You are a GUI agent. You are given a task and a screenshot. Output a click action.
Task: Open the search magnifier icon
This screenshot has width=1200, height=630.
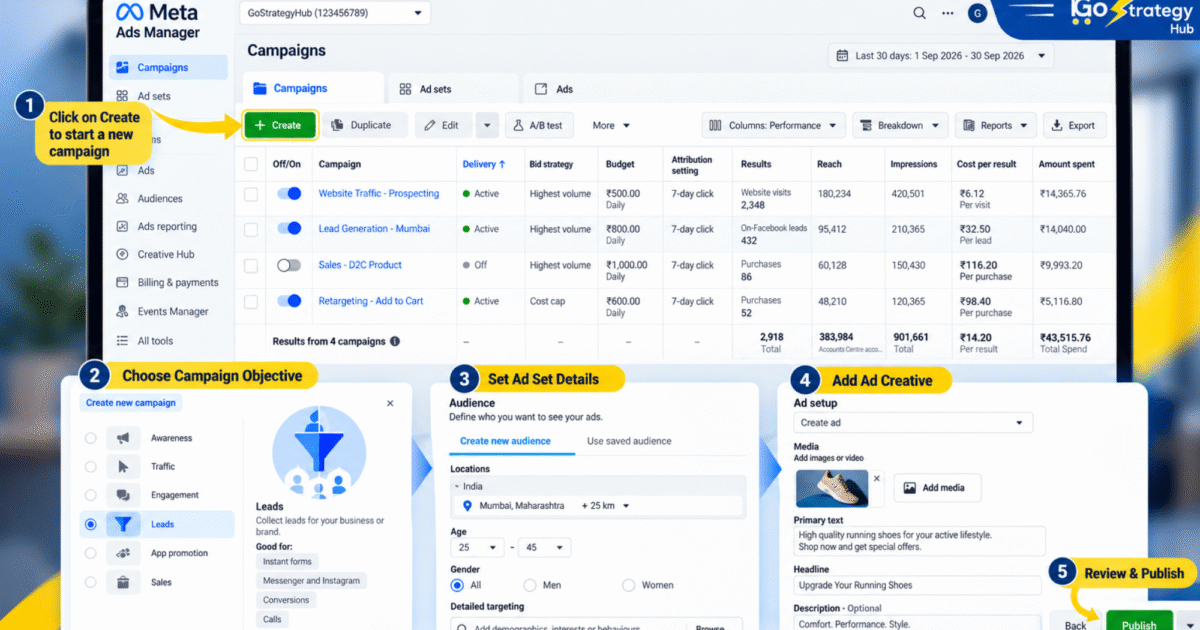(x=919, y=13)
